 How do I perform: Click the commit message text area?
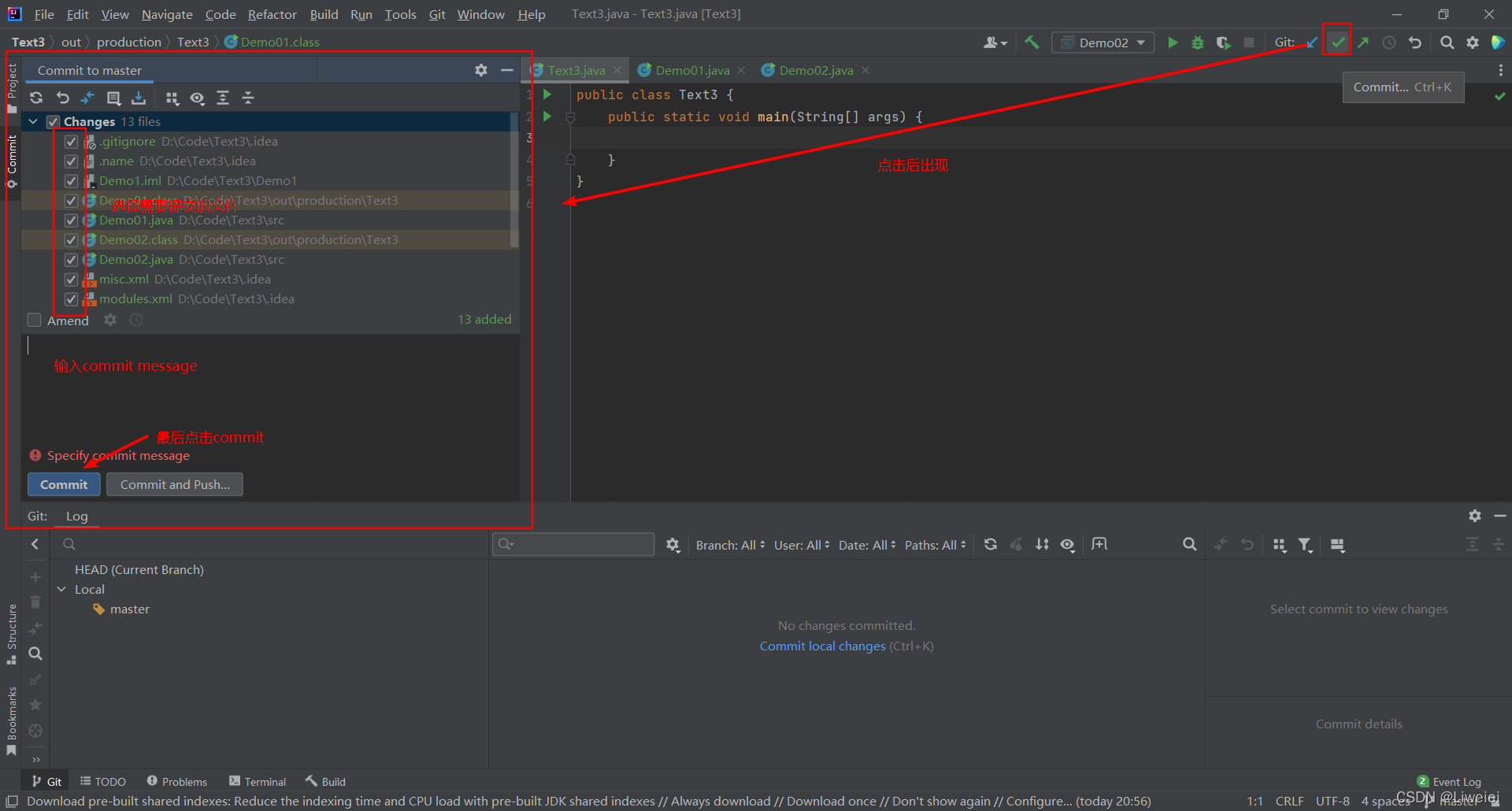point(270,390)
